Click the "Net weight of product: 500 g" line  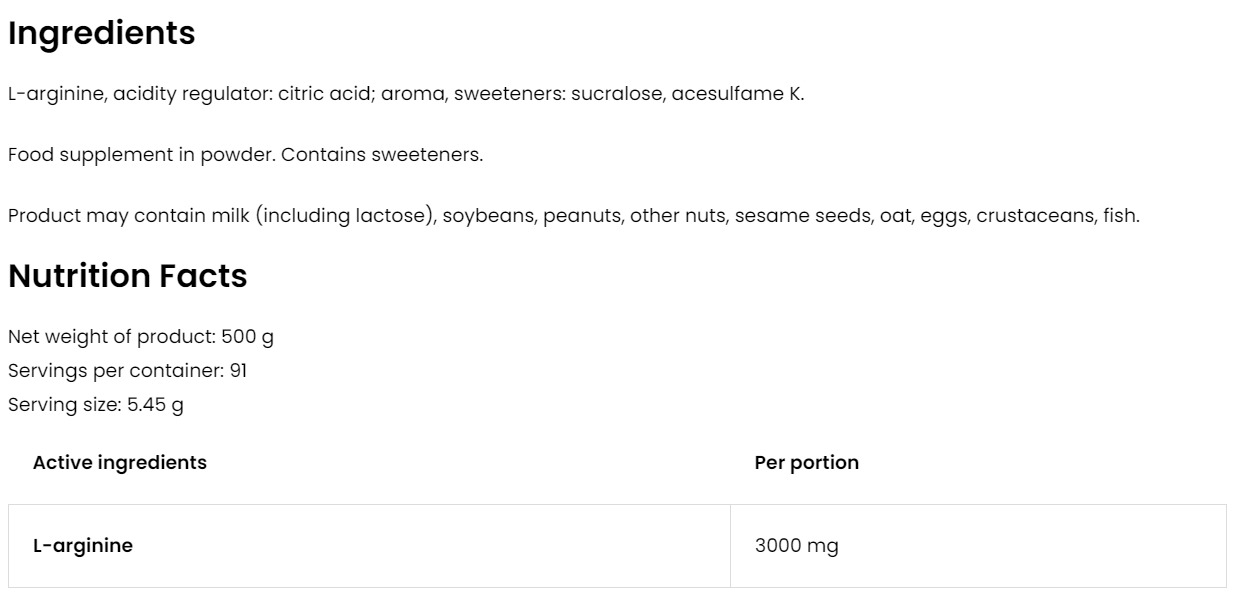tap(141, 337)
